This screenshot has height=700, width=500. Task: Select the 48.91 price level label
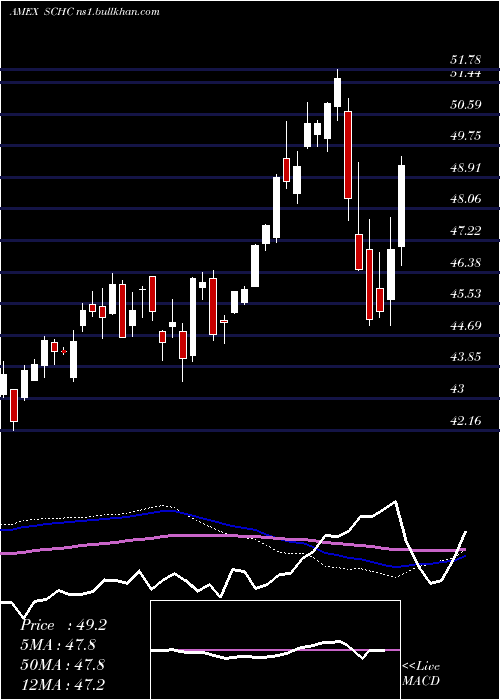[465, 168]
